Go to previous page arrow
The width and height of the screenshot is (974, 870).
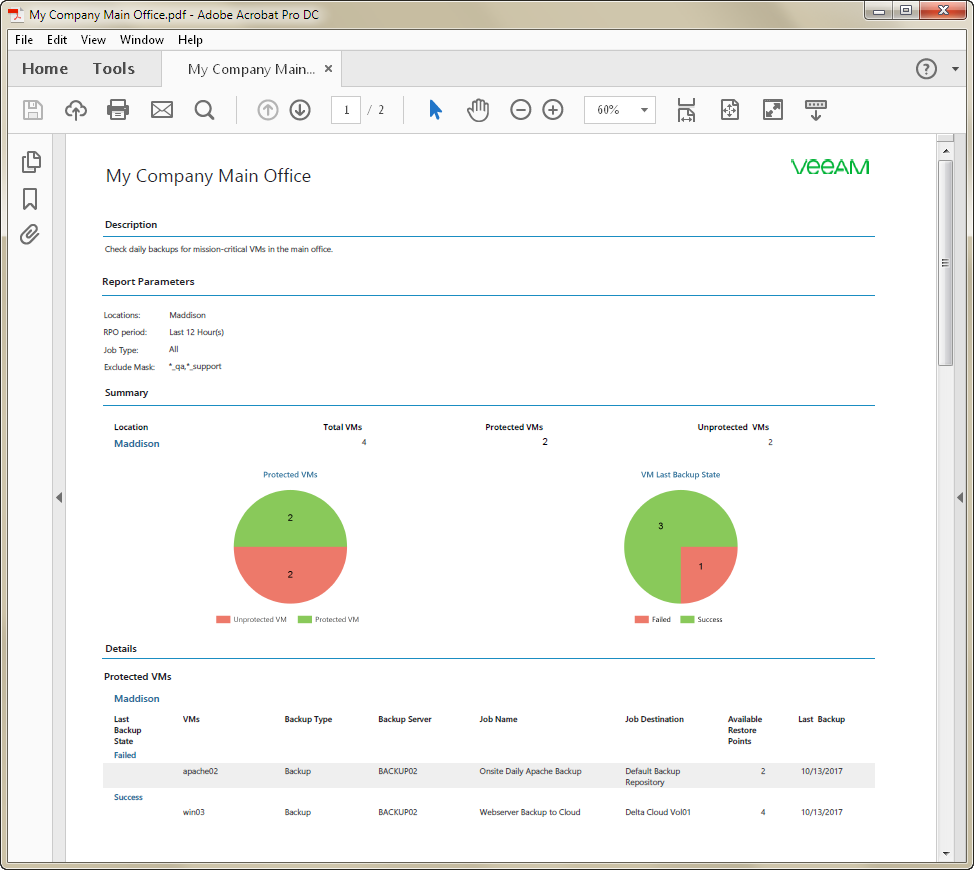click(x=268, y=110)
